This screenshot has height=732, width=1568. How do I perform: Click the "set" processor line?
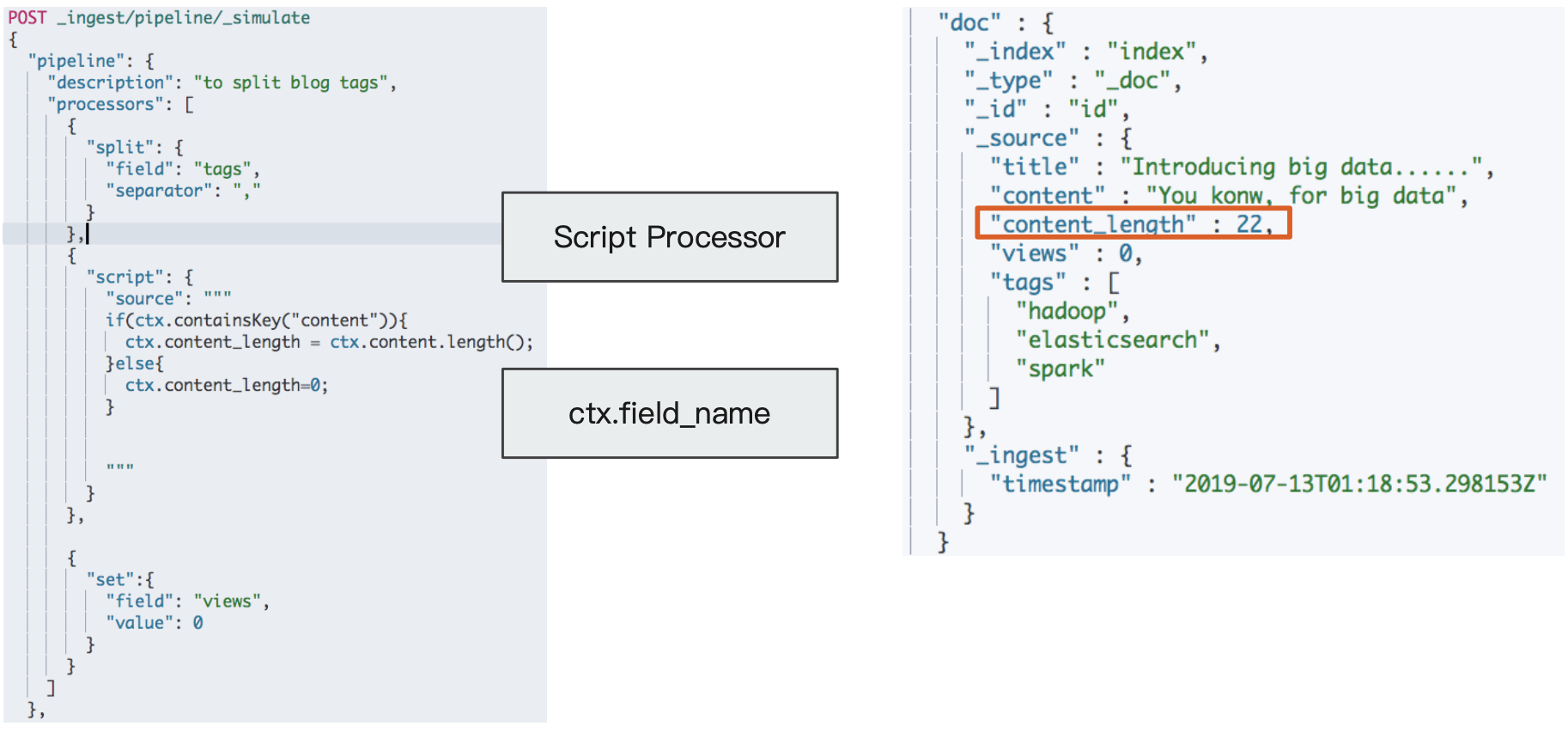tap(120, 580)
